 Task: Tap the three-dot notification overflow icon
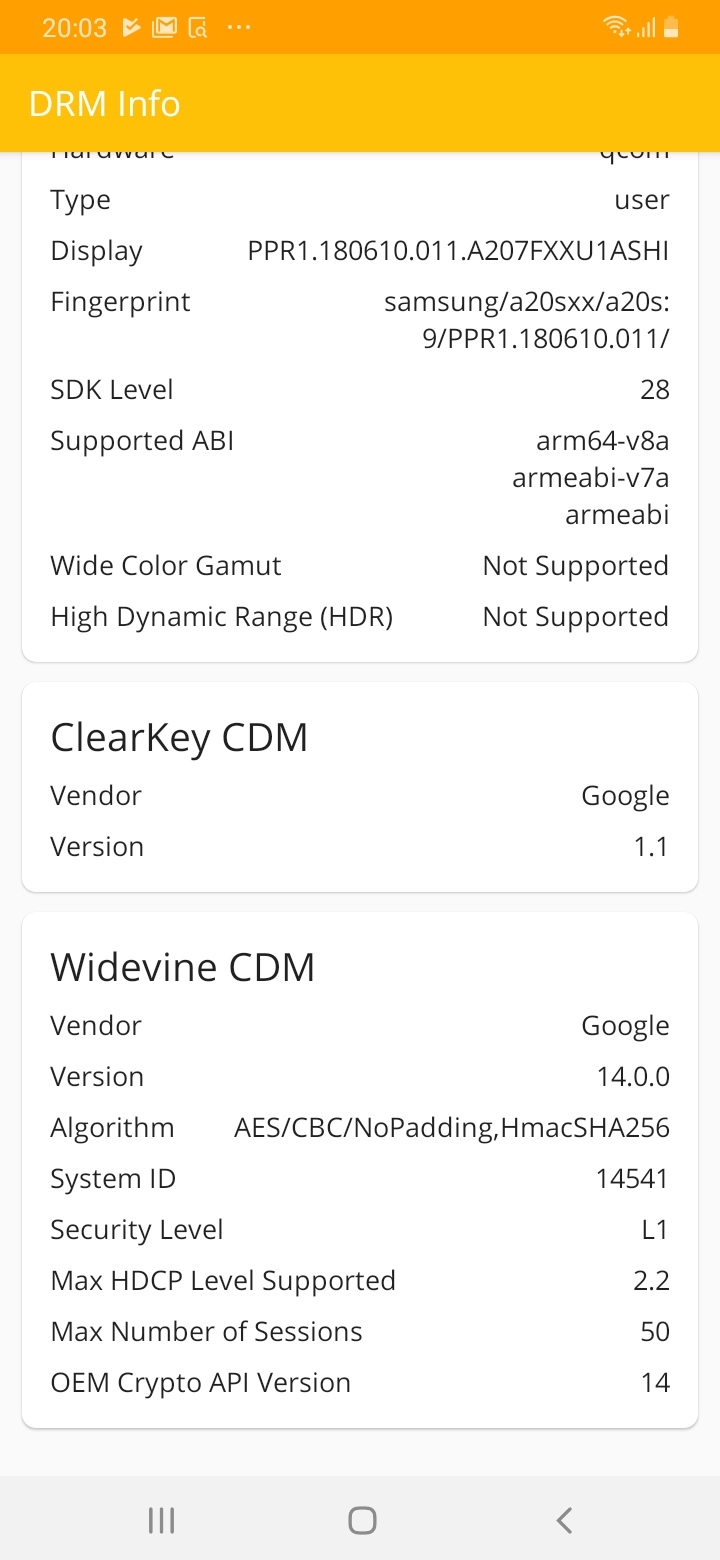pos(239,28)
